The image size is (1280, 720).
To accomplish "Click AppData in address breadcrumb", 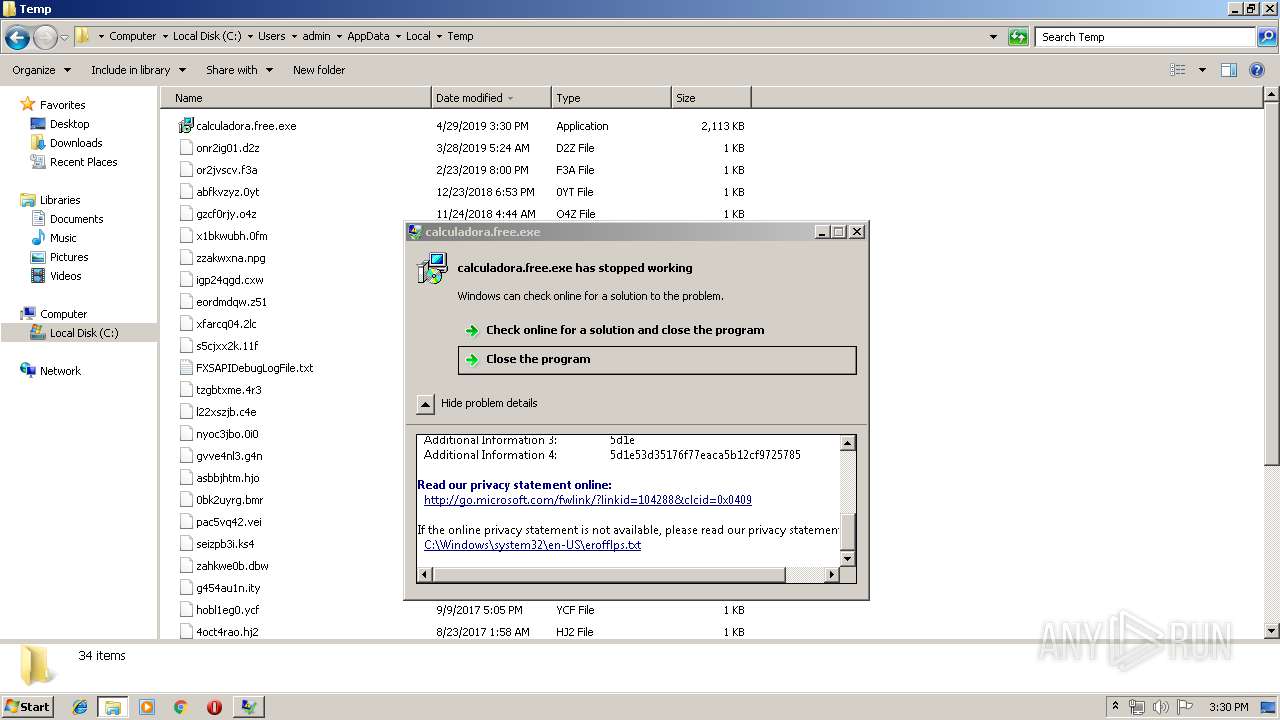I will click(368, 36).
